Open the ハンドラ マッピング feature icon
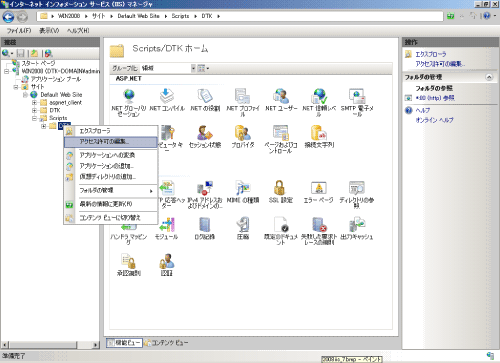Screen dimensions: 500x363 click(x=129, y=227)
